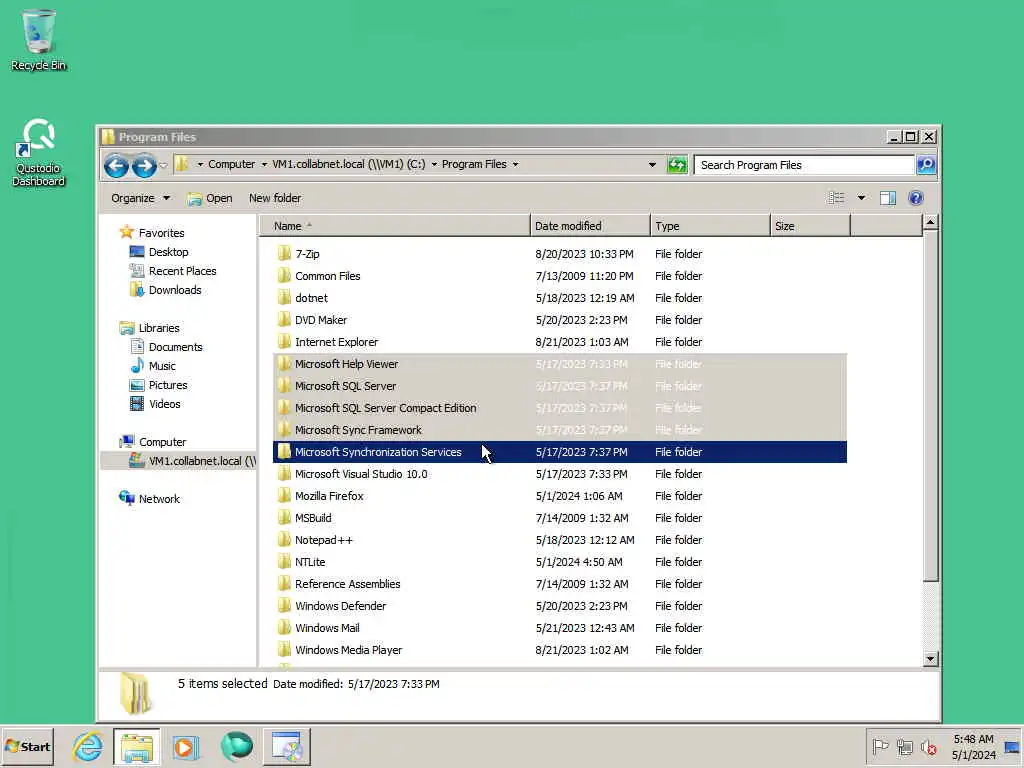Viewport: 1024px width, 768px height.
Task: Sort by the Size column header
Action: 810,226
